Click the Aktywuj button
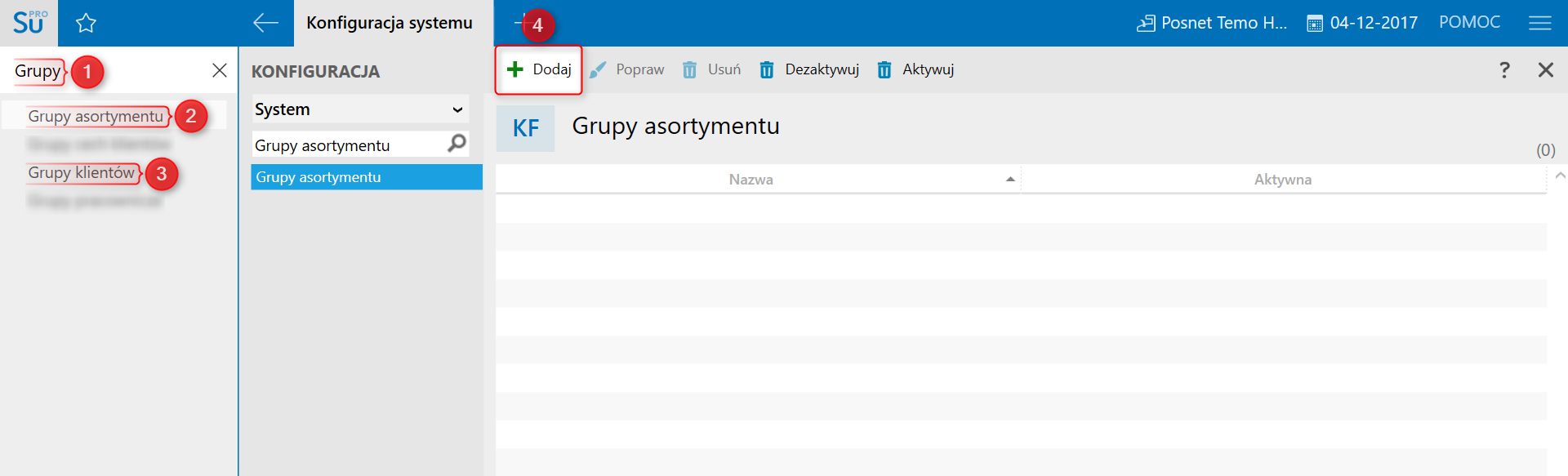1568x476 pixels. (915, 69)
